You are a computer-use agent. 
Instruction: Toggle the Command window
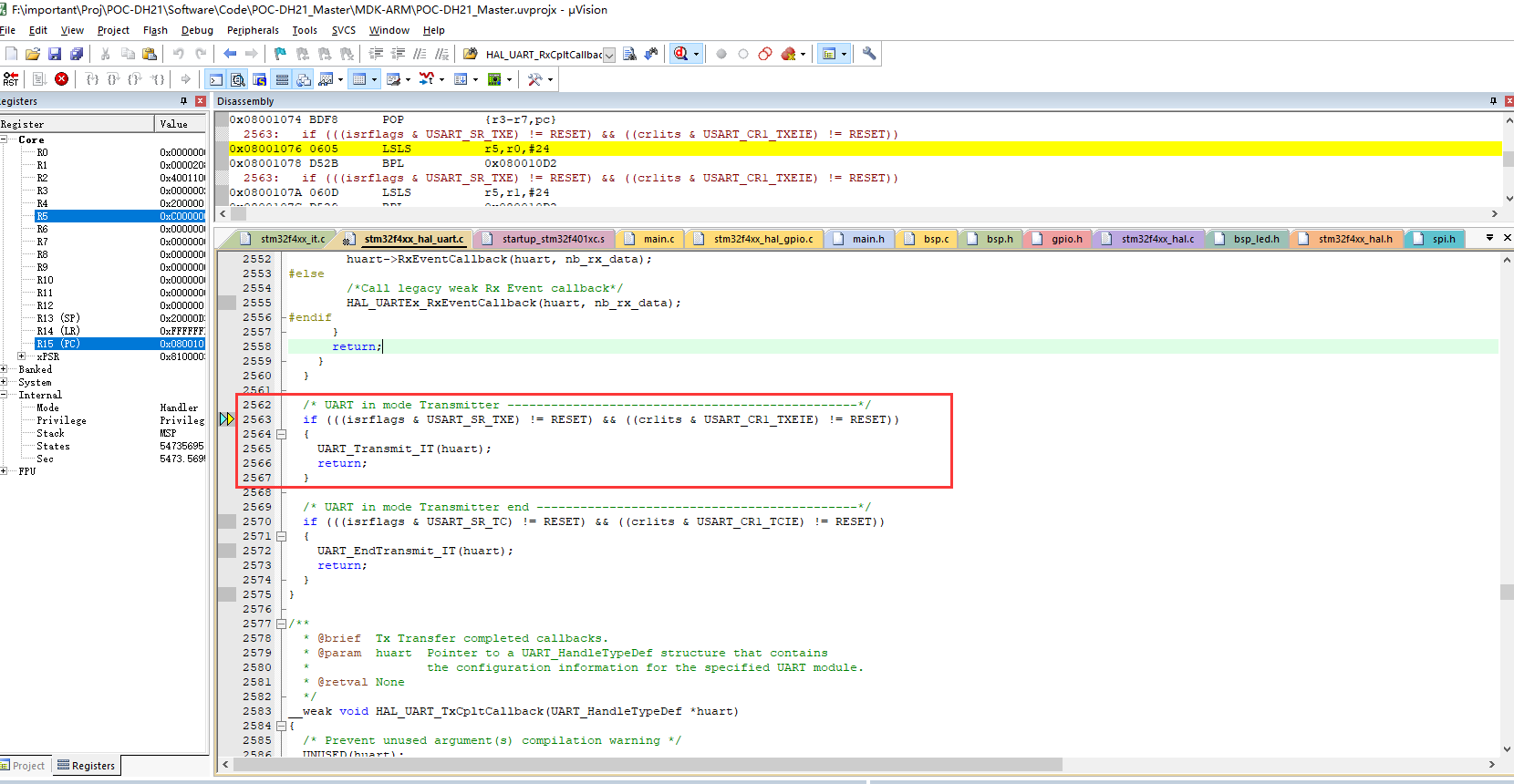click(215, 79)
